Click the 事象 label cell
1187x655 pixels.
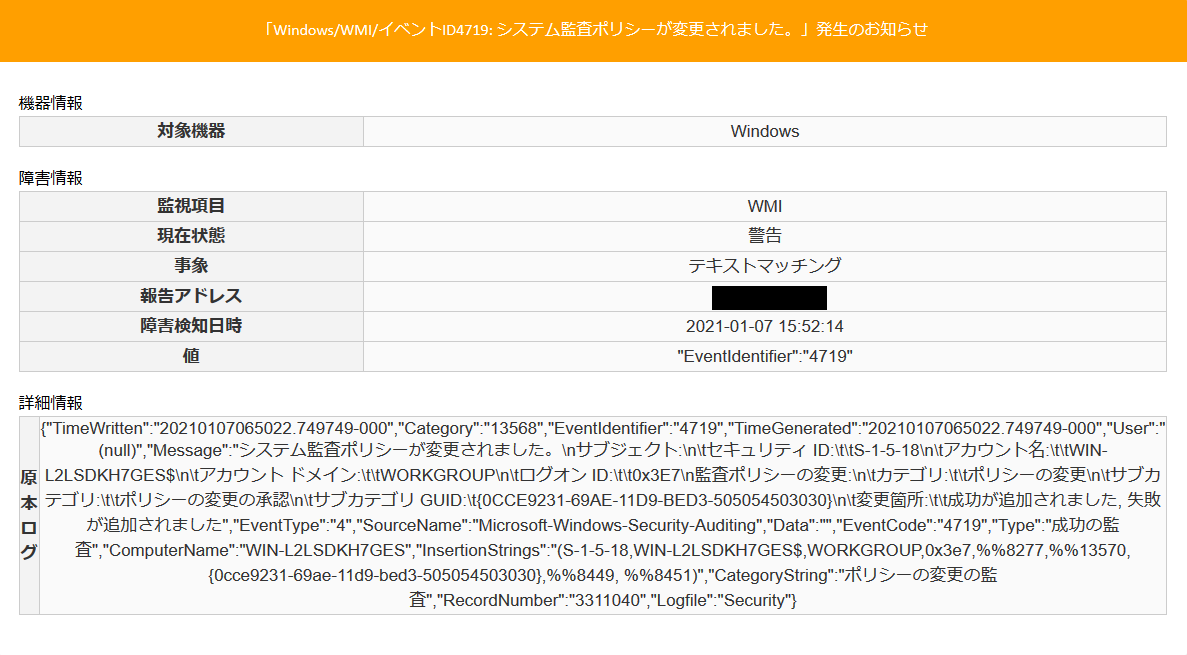(192, 266)
